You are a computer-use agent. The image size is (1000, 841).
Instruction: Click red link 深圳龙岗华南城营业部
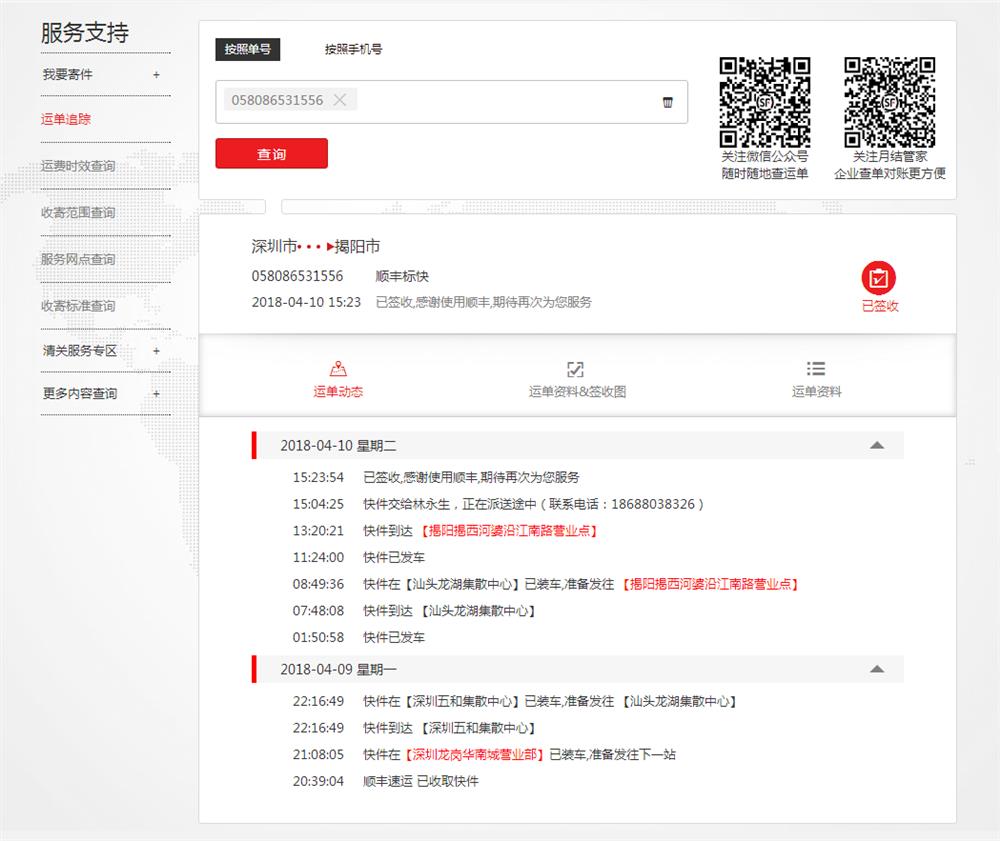[x=474, y=754]
